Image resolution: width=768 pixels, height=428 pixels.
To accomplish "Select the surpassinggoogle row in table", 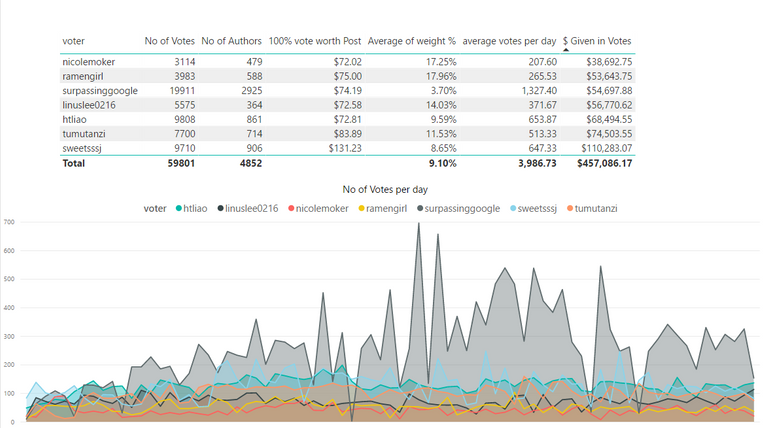I will 347,91.
